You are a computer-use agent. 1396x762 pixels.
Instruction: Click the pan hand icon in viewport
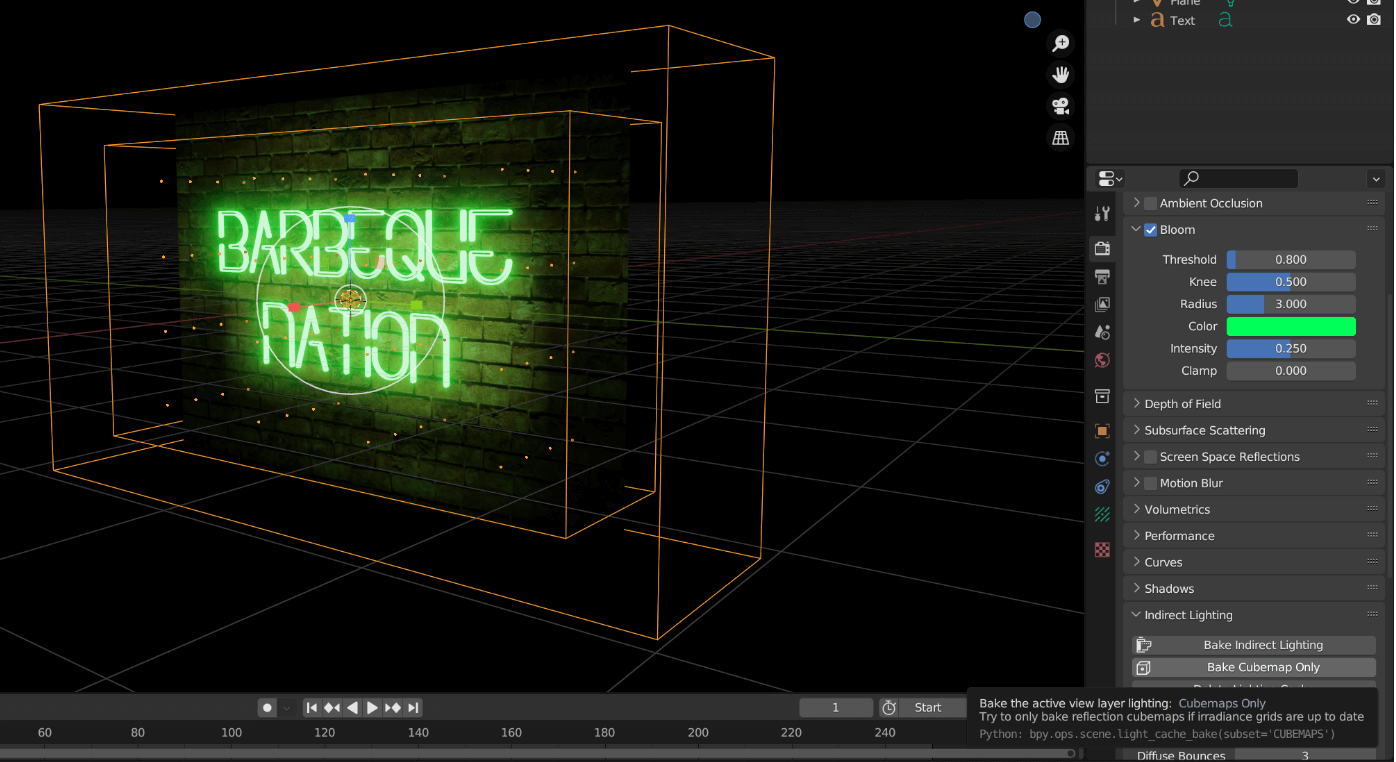click(x=1060, y=75)
